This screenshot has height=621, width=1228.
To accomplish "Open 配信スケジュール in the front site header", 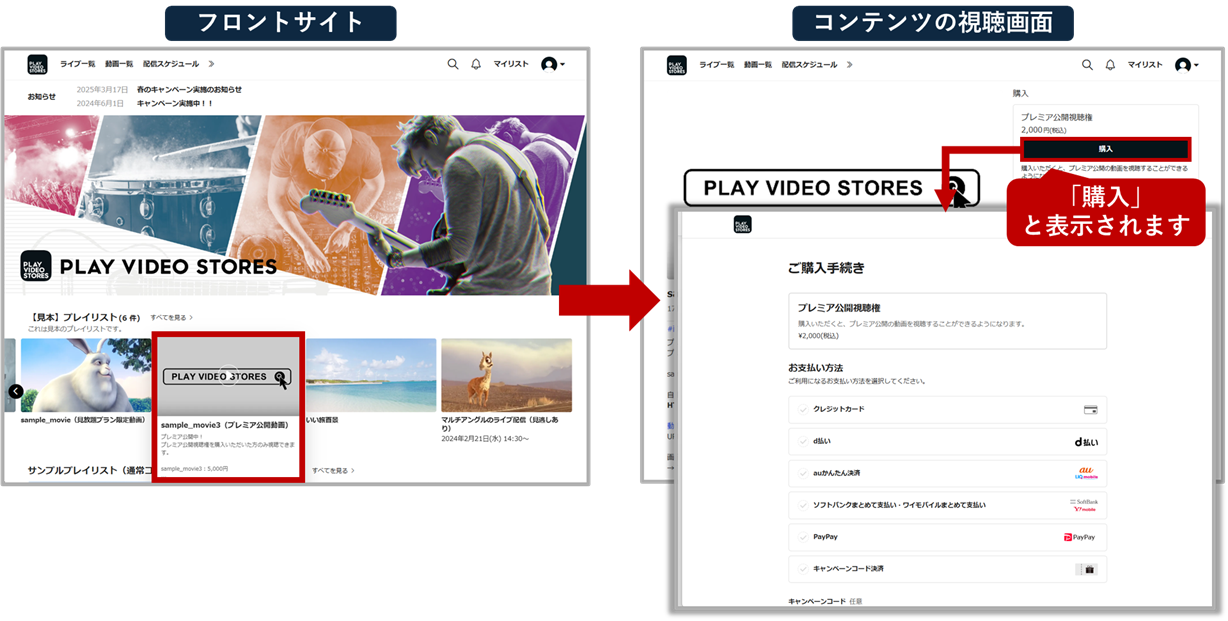I will (170, 64).
